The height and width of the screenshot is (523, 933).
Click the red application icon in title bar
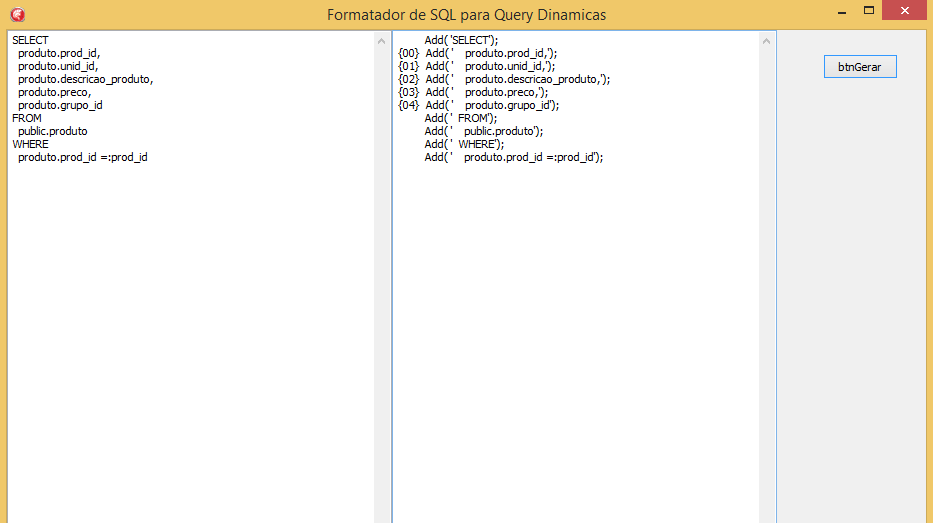click(17, 14)
